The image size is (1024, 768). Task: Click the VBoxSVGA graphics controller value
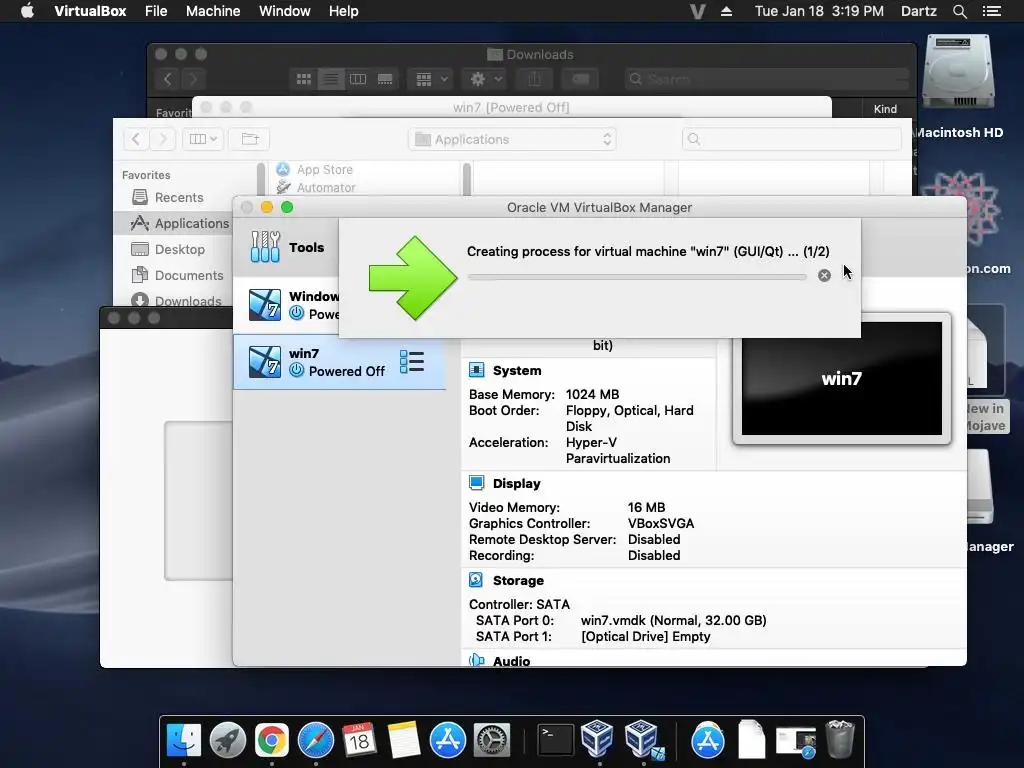coord(661,524)
